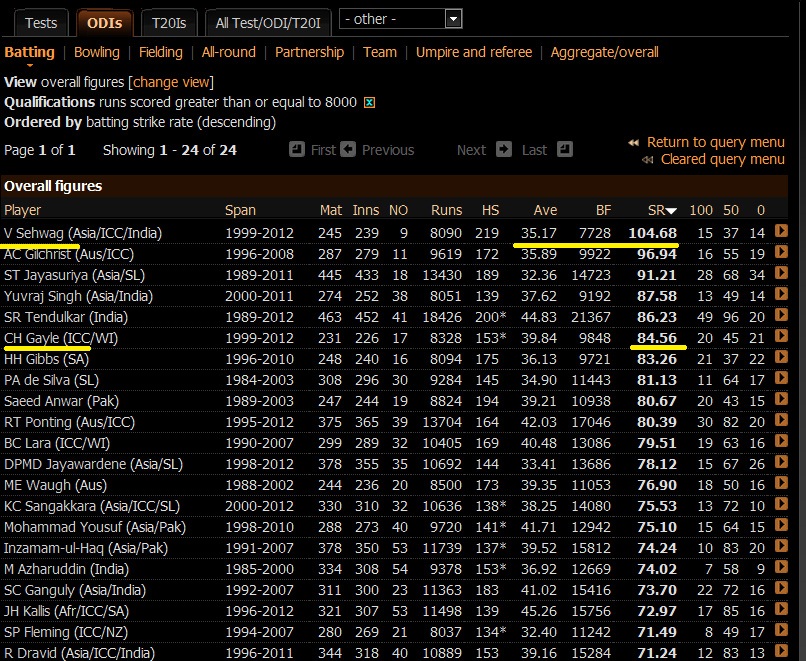Switch to the Tests tab
Image resolution: width=806 pixels, height=661 pixels.
pyautogui.click(x=41, y=22)
